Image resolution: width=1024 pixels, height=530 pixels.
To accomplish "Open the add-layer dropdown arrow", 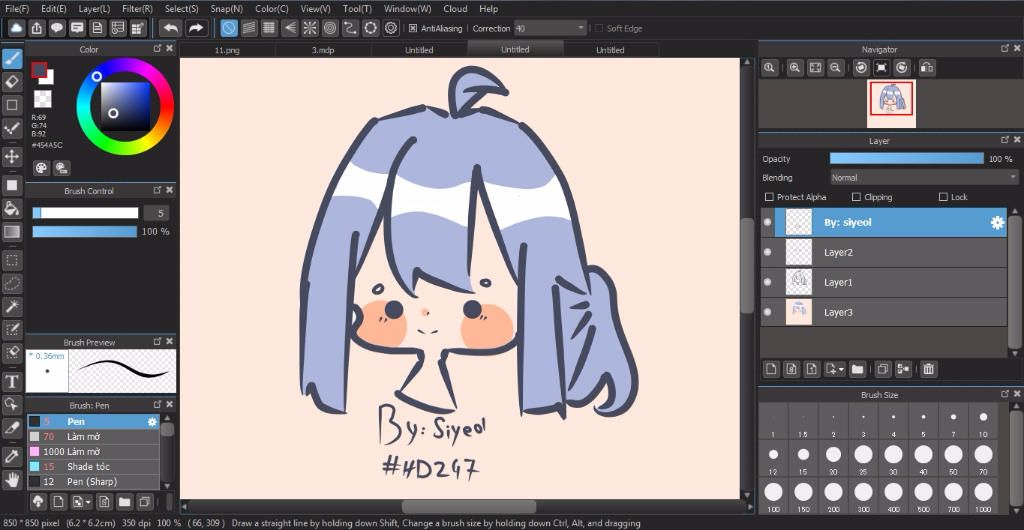I will pos(841,369).
